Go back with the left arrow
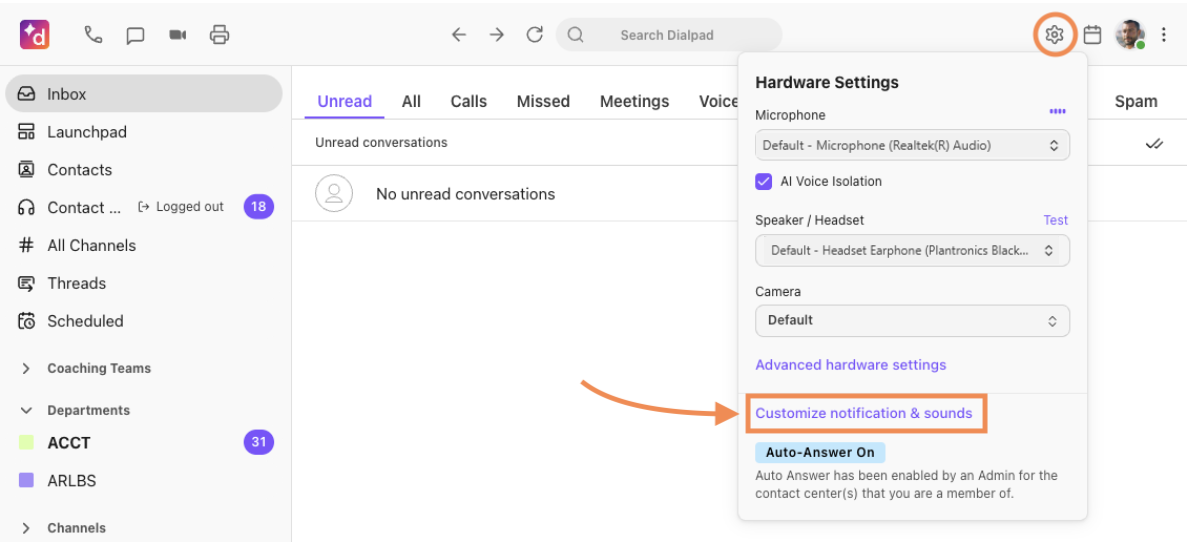 (459, 35)
